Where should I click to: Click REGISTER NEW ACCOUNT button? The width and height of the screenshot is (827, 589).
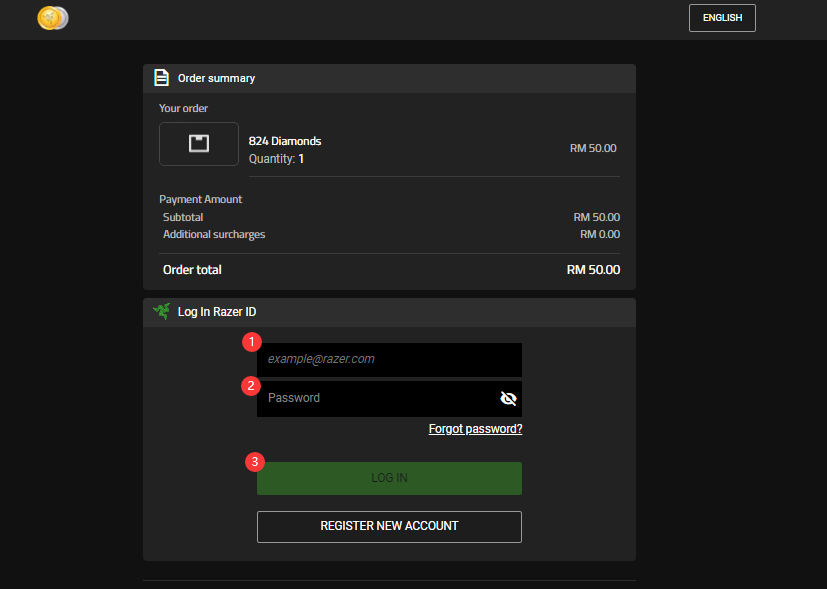(x=389, y=526)
